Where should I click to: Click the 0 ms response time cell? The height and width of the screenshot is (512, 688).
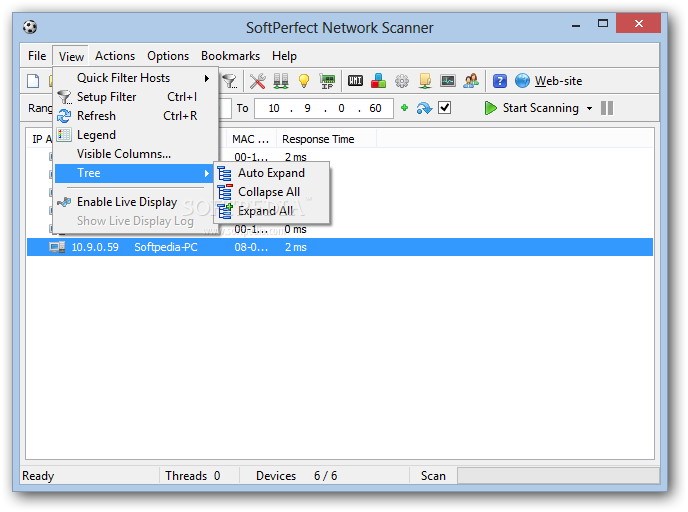tap(295, 229)
